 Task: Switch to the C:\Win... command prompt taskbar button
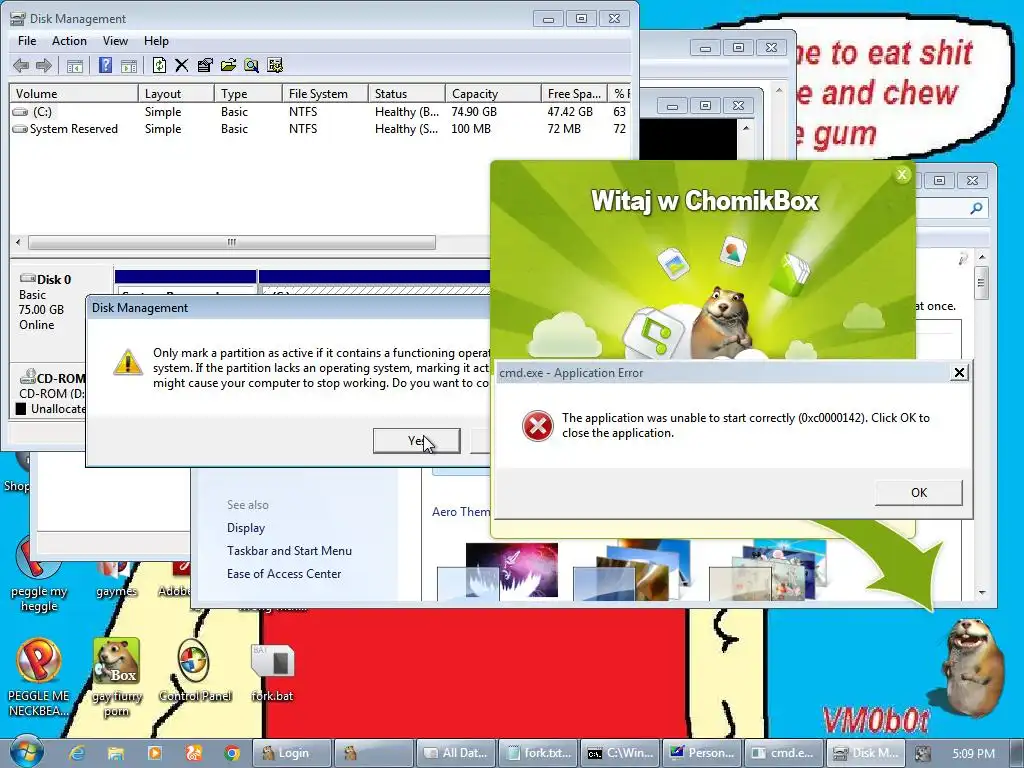coord(620,753)
